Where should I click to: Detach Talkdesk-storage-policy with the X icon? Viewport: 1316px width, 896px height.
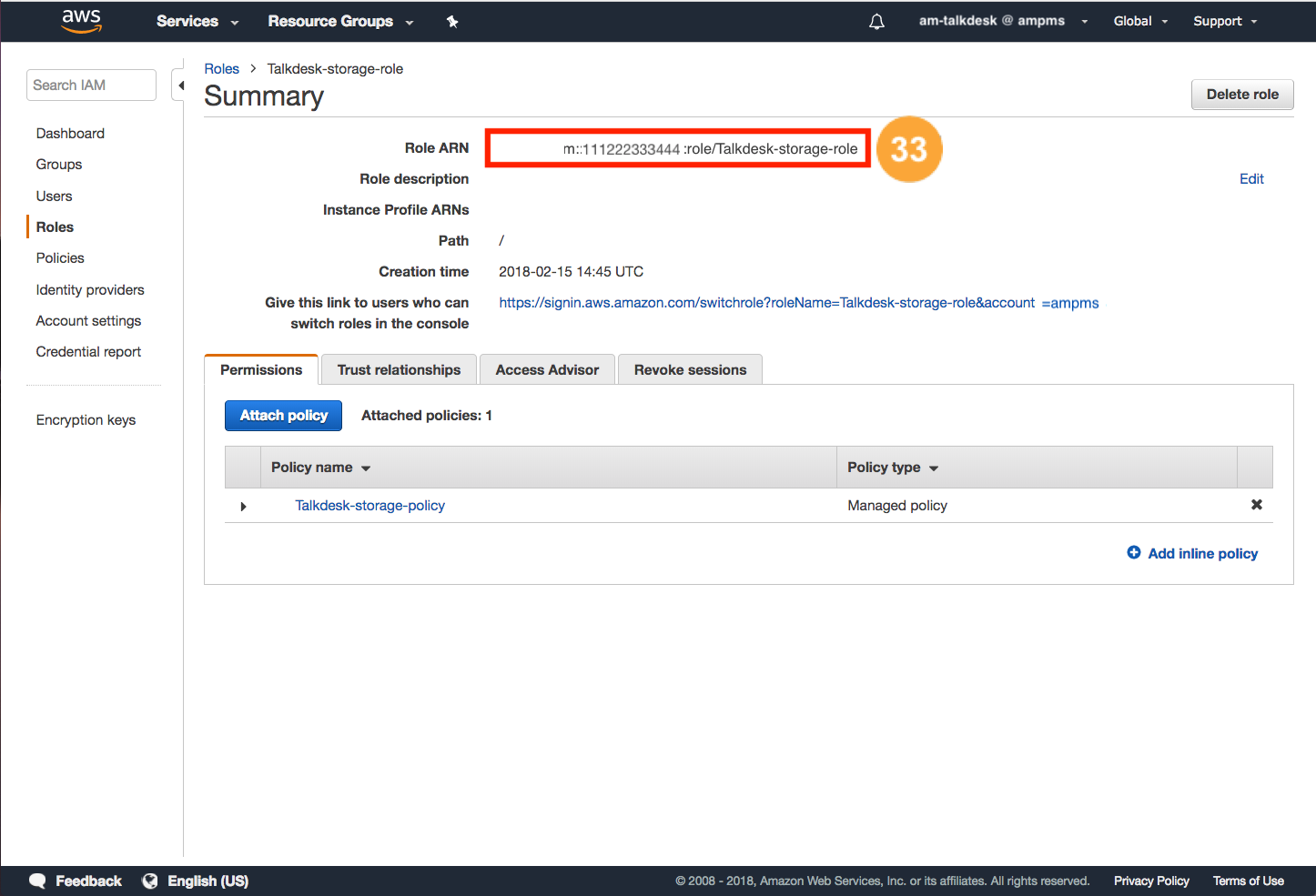(1256, 505)
